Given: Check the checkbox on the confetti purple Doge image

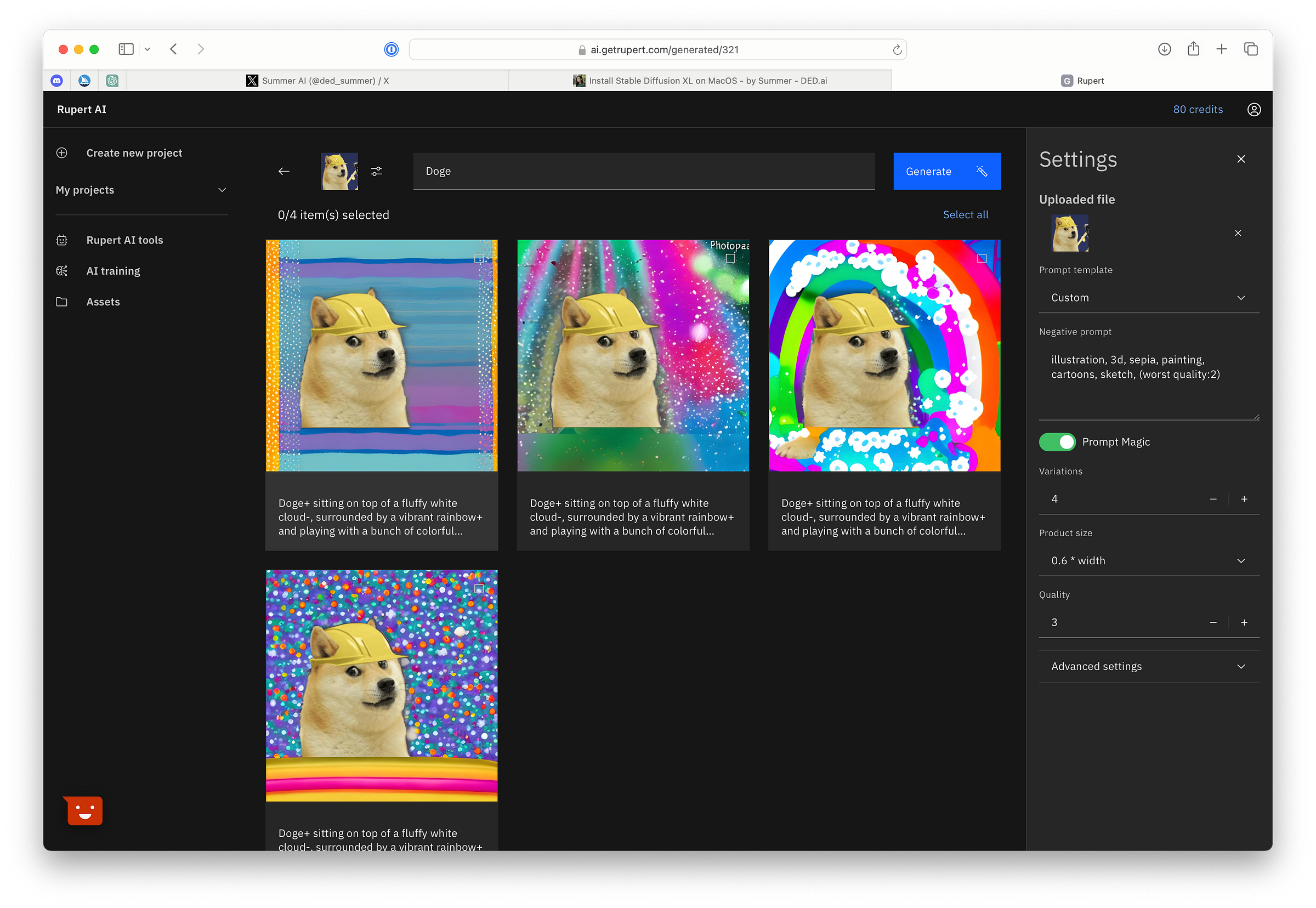Looking at the screenshot, I should 479,589.
